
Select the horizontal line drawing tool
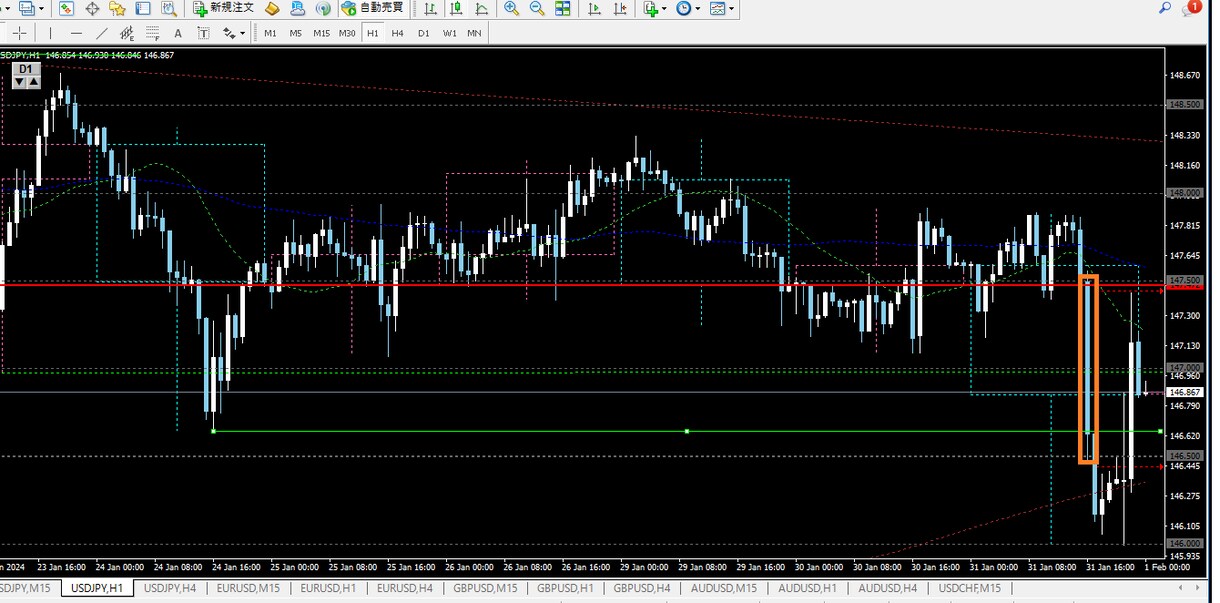[76, 33]
